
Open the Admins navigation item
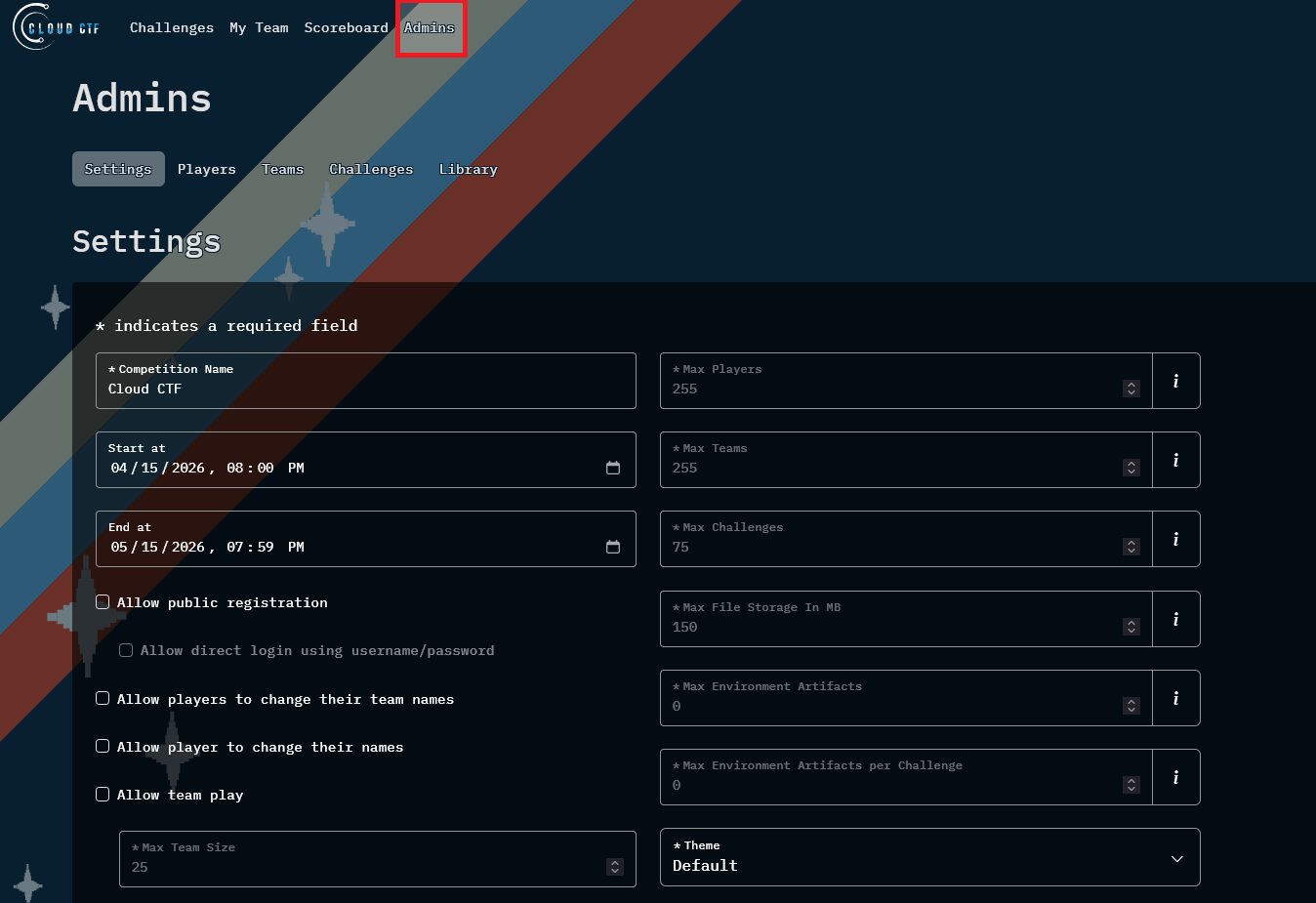coord(430,27)
